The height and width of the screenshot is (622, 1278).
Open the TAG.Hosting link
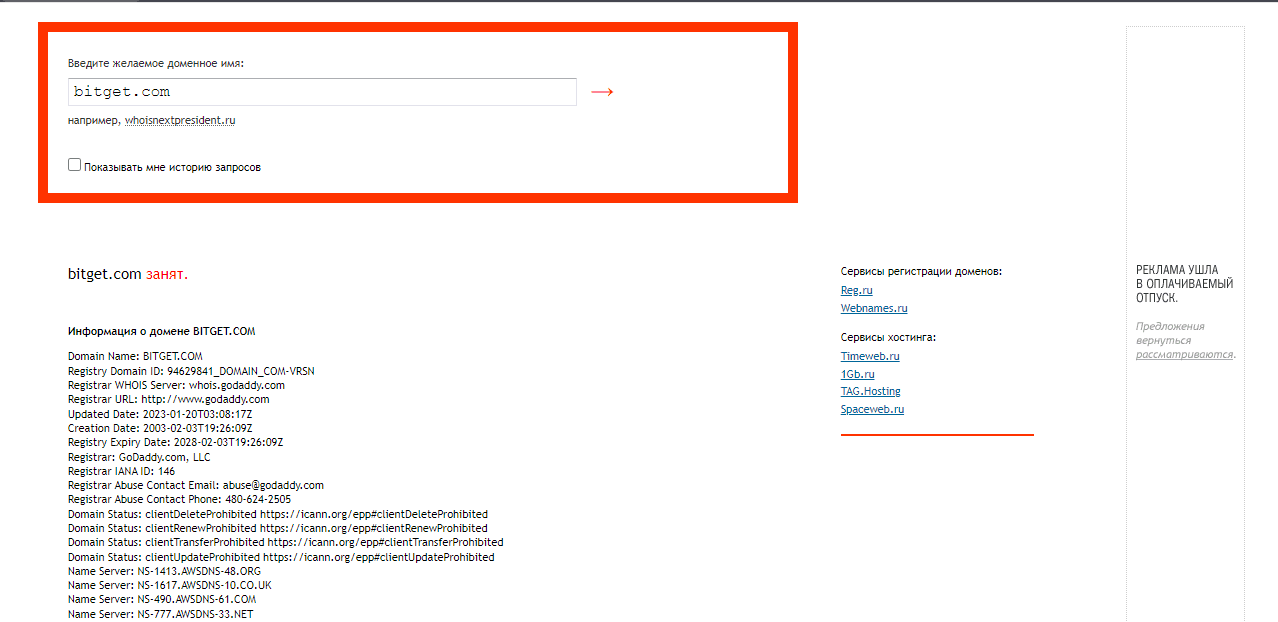point(870,391)
